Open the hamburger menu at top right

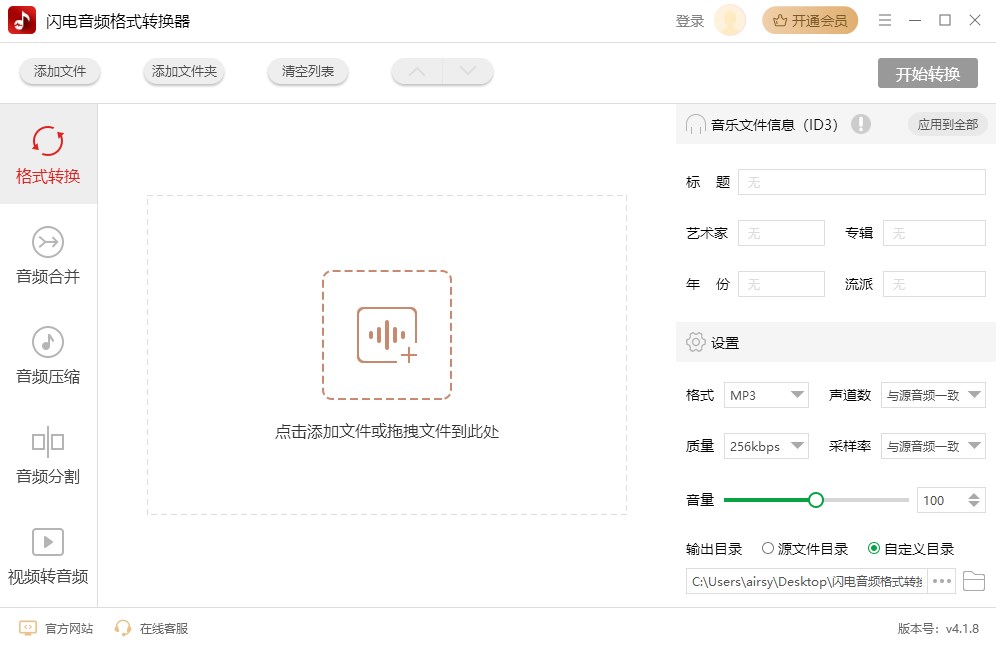[x=884, y=19]
